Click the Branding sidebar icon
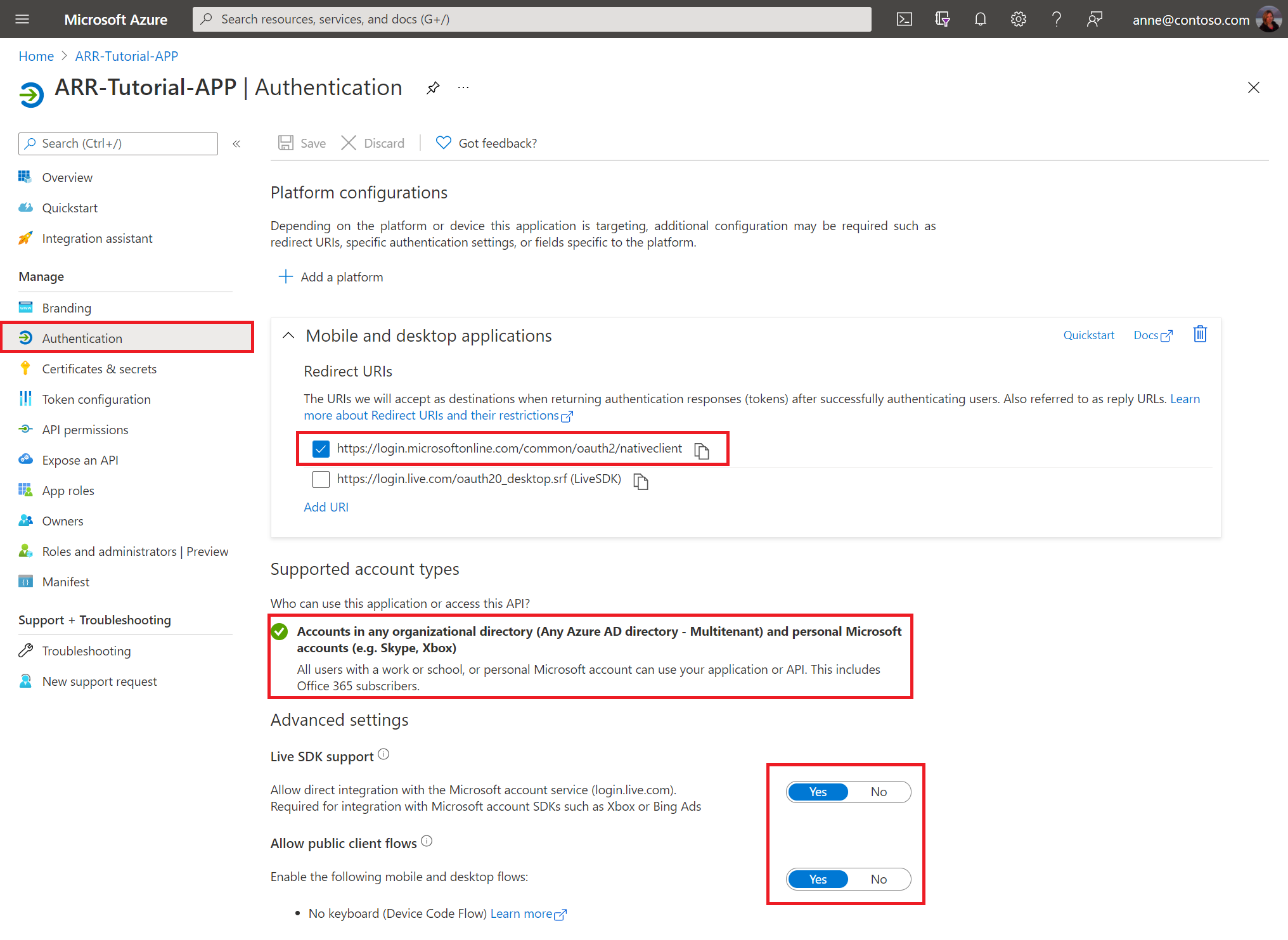Image resolution: width=1288 pixels, height=940 pixels. pyautogui.click(x=26, y=307)
